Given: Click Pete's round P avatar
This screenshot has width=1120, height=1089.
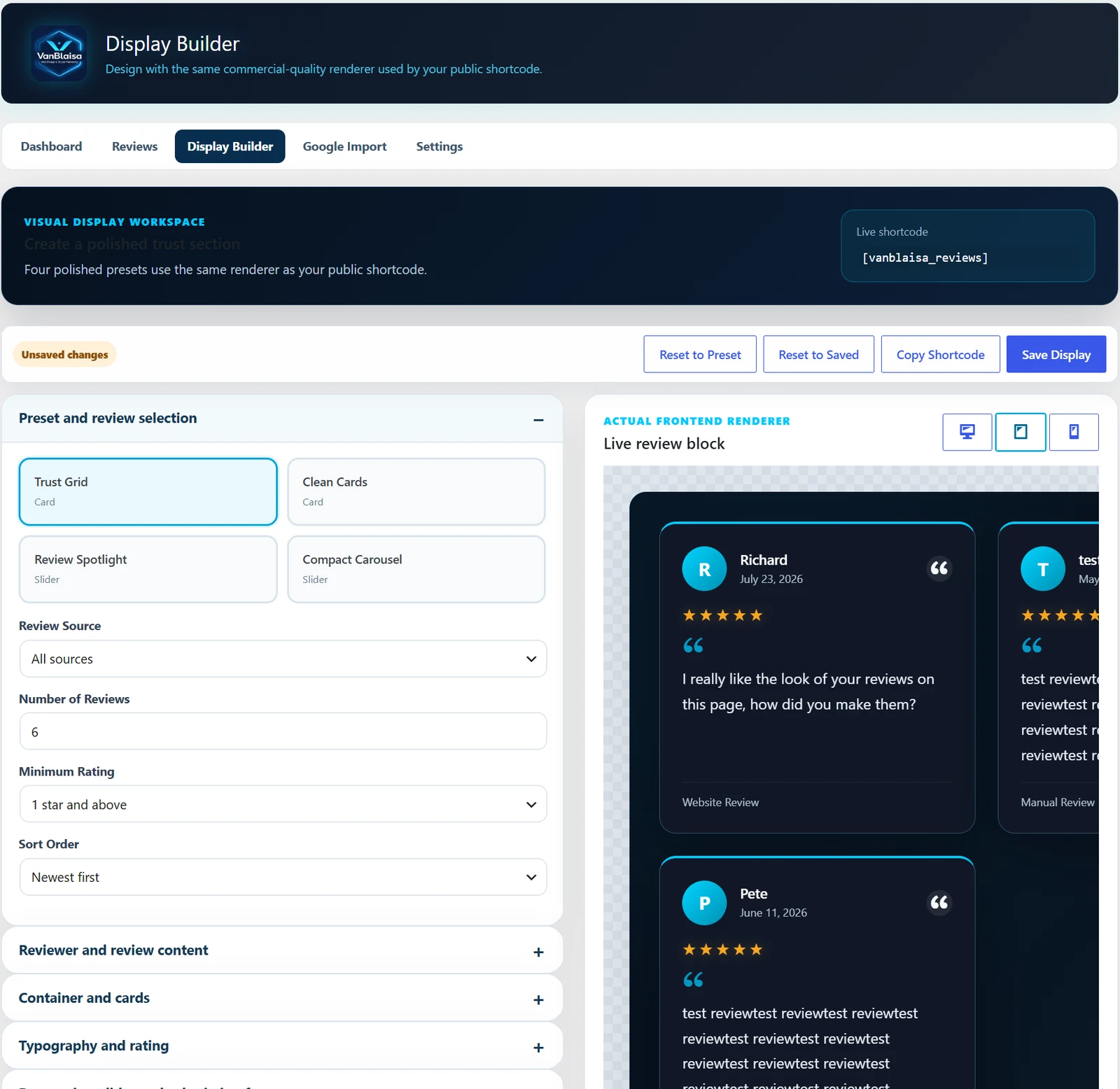Looking at the screenshot, I should pyautogui.click(x=704, y=903).
